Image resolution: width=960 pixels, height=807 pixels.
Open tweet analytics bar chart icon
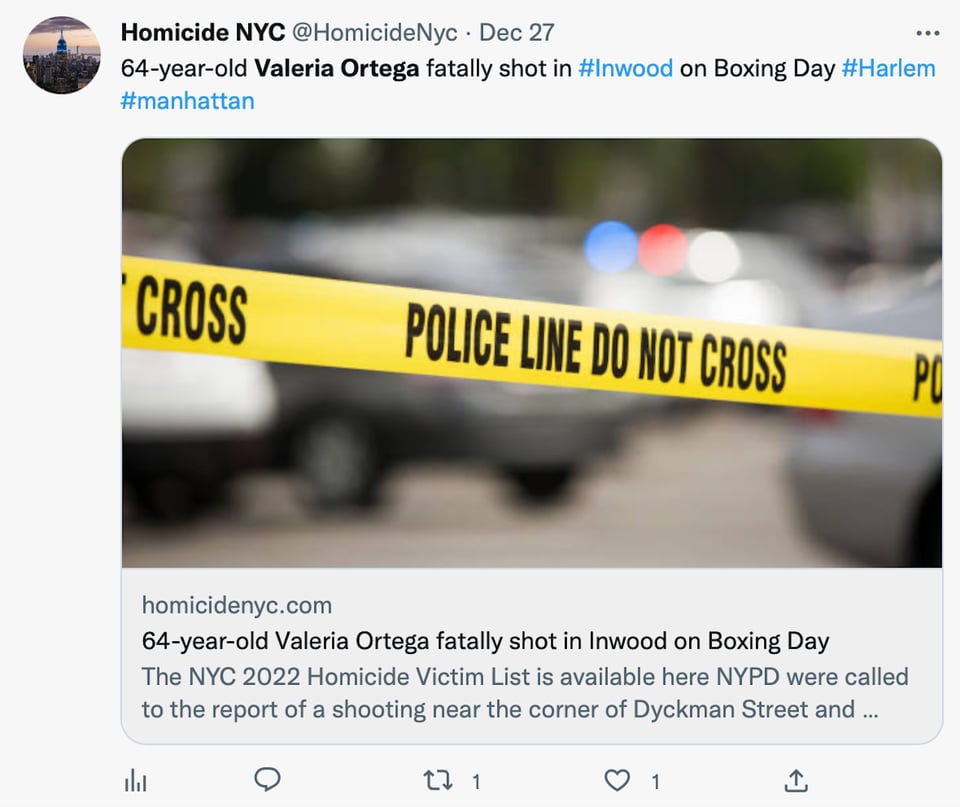tap(135, 781)
